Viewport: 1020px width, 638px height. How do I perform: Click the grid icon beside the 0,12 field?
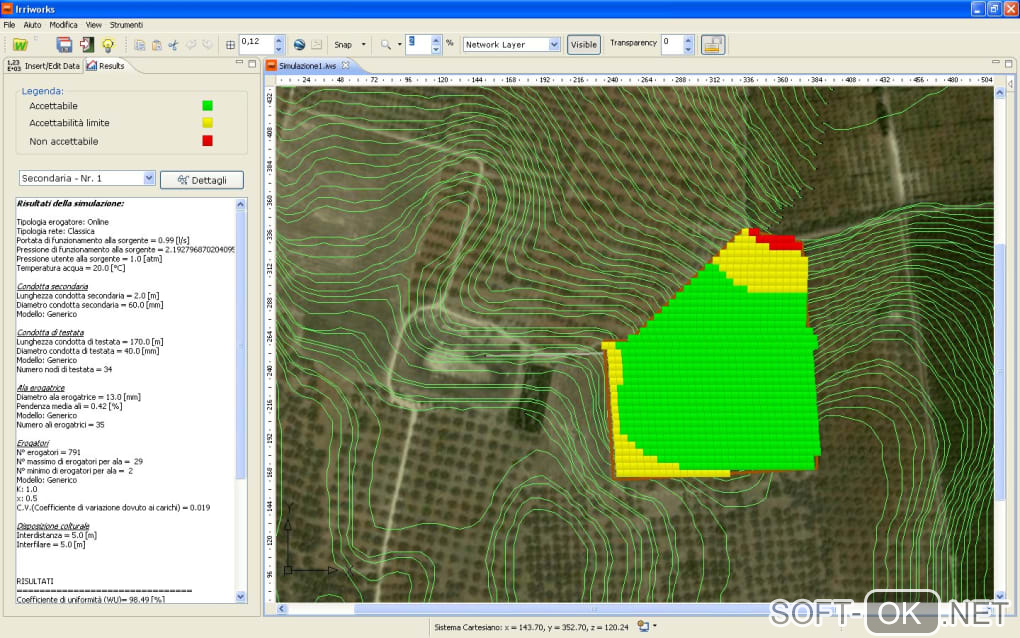click(231, 45)
